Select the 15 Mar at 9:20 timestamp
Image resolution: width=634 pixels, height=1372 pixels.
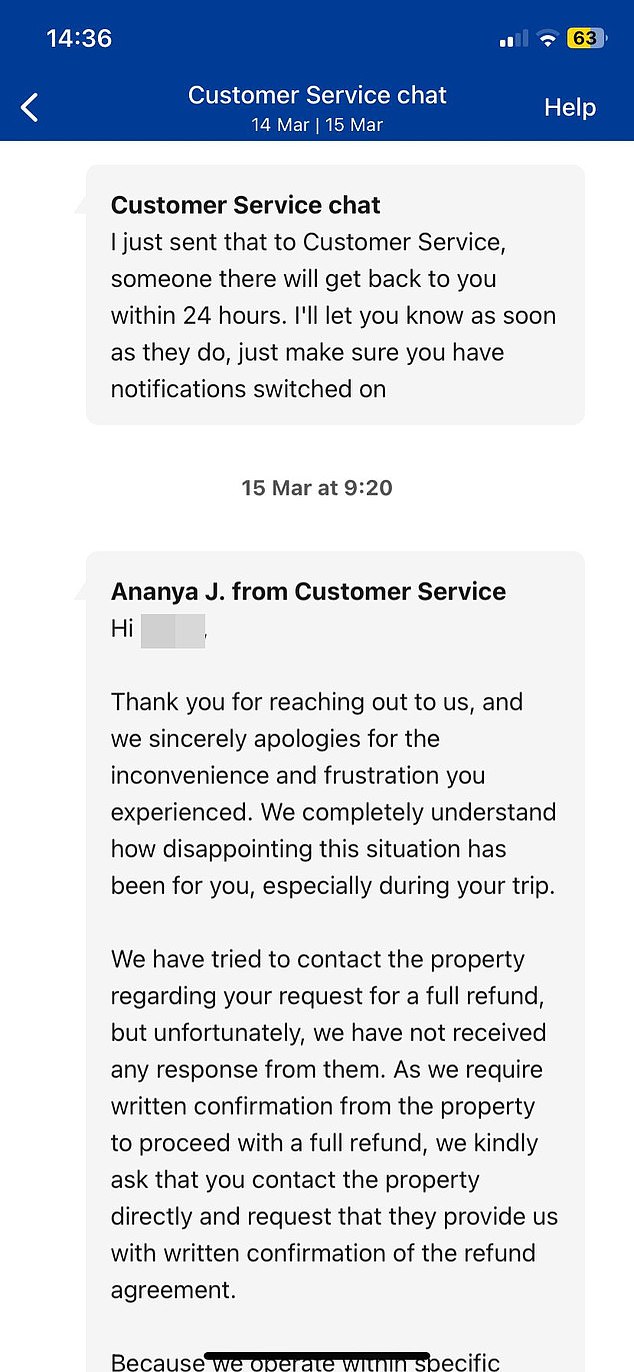click(317, 488)
